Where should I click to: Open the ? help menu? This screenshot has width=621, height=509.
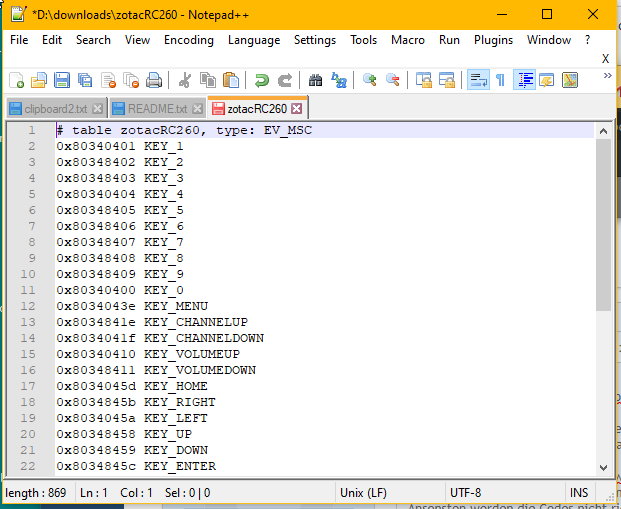(587, 40)
